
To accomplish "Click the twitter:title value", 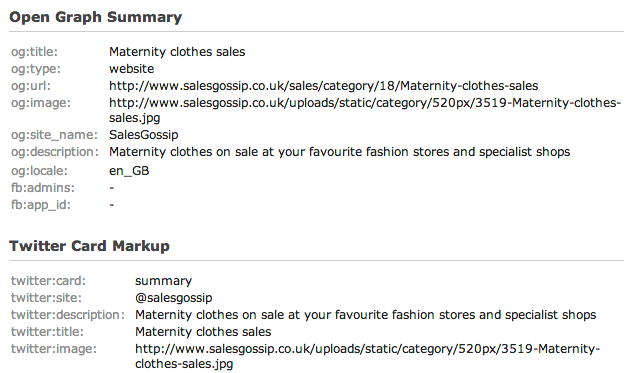I will 203,332.
